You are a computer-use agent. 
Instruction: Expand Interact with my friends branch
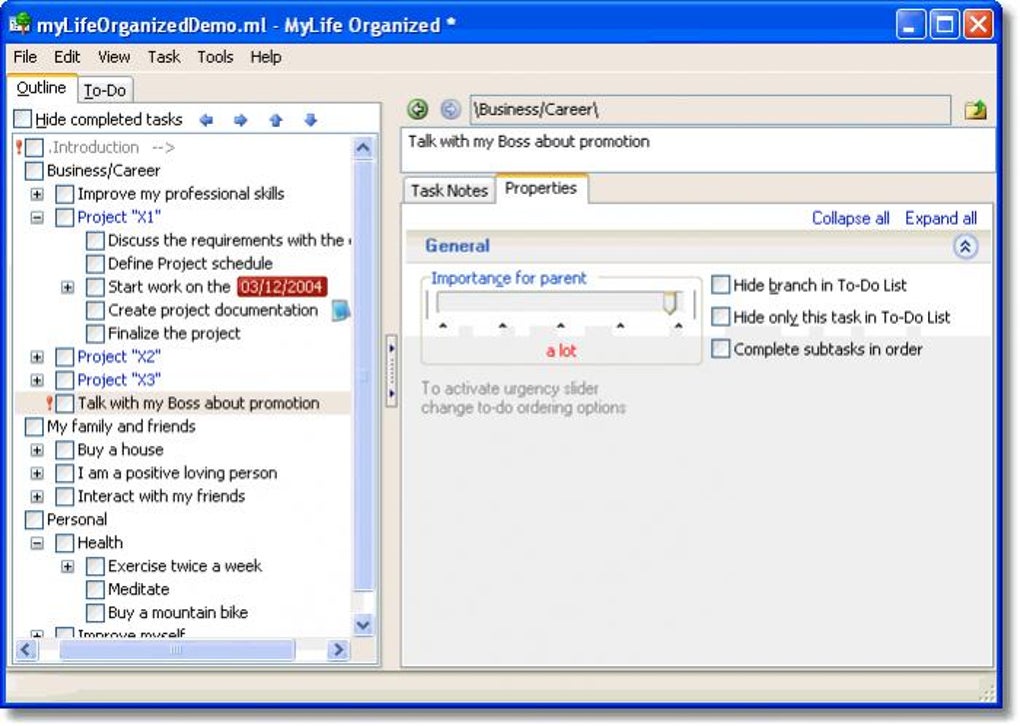(37, 497)
